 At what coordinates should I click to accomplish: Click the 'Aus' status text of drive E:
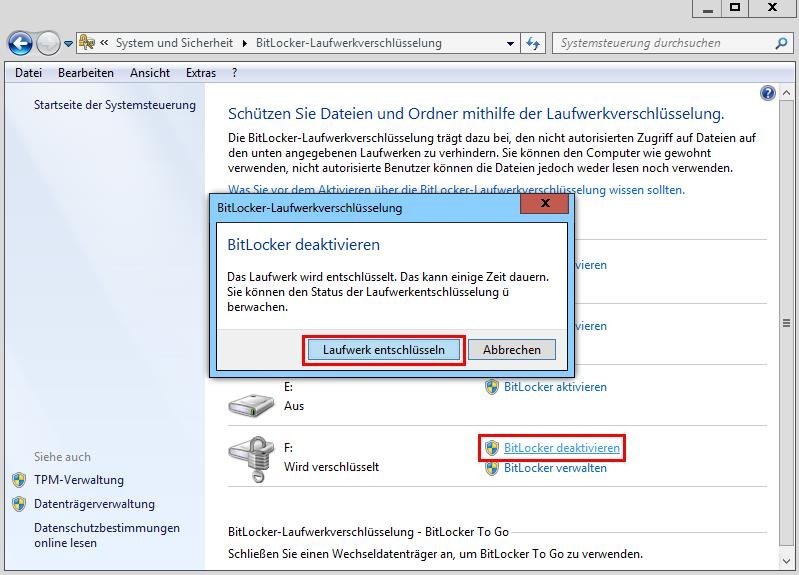click(294, 406)
